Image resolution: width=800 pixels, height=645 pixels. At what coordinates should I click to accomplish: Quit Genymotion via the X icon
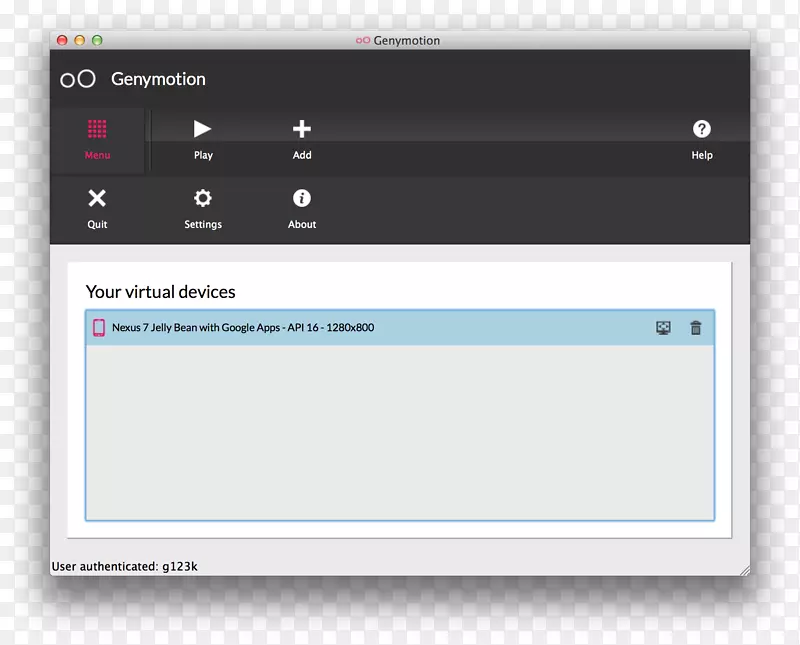97,209
